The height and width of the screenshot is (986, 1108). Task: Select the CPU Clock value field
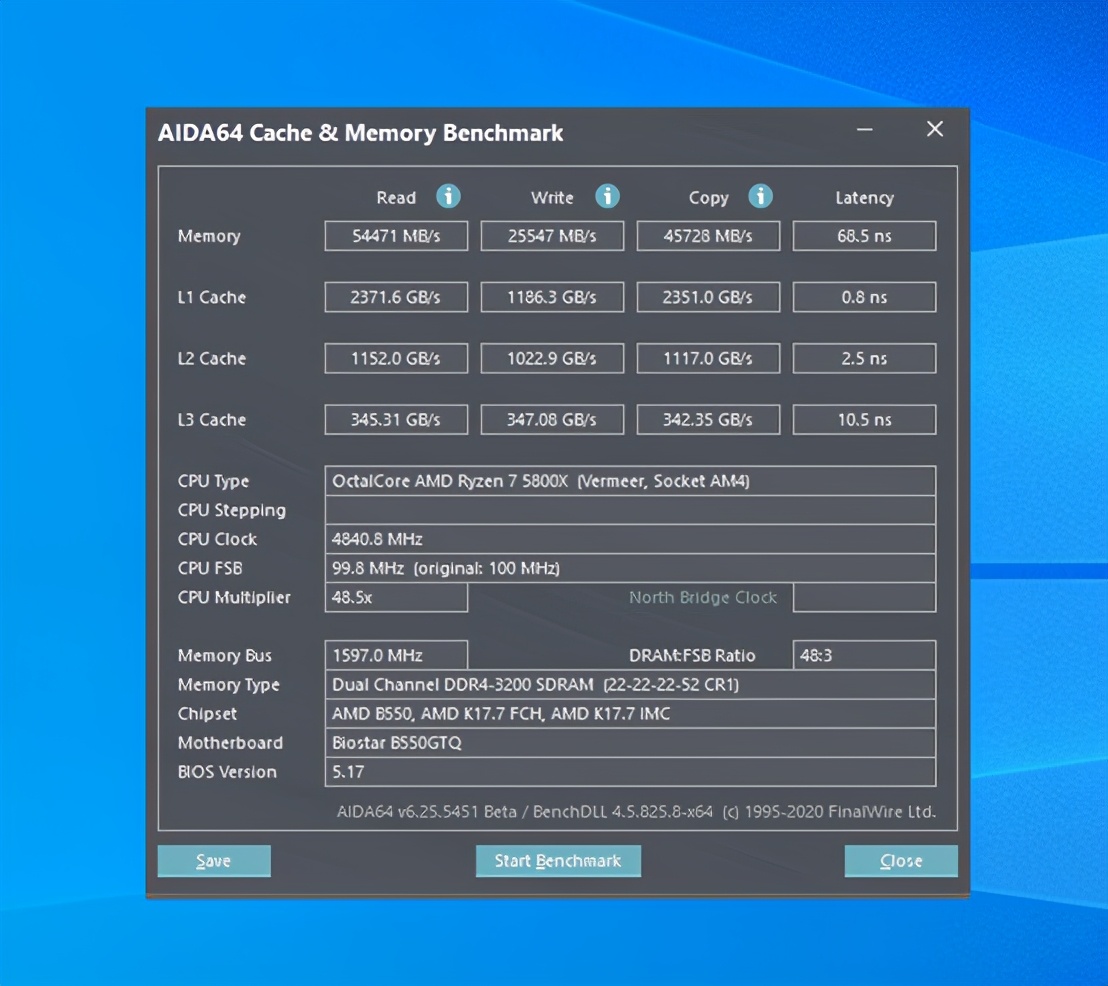click(630, 539)
